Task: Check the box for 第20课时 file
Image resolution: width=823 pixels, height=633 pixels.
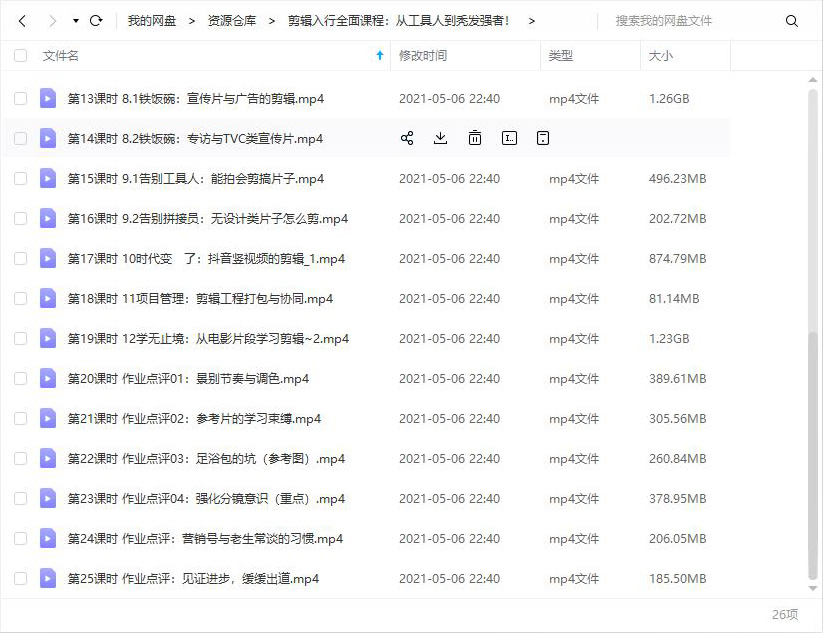Action: coord(20,378)
